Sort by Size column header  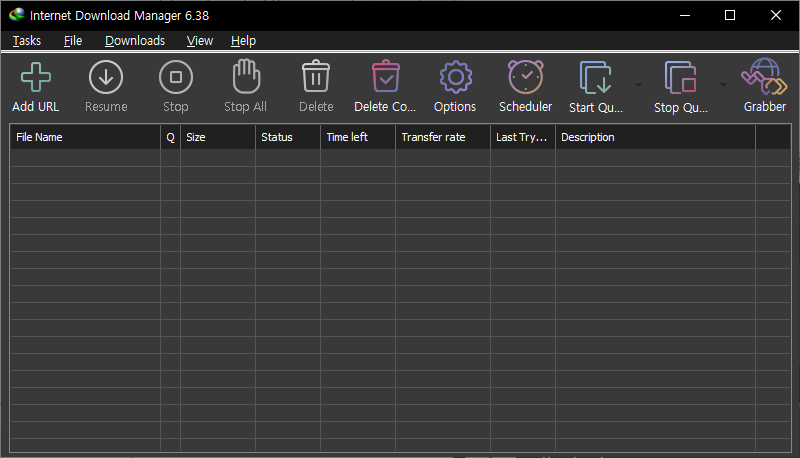tap(218, 137)
